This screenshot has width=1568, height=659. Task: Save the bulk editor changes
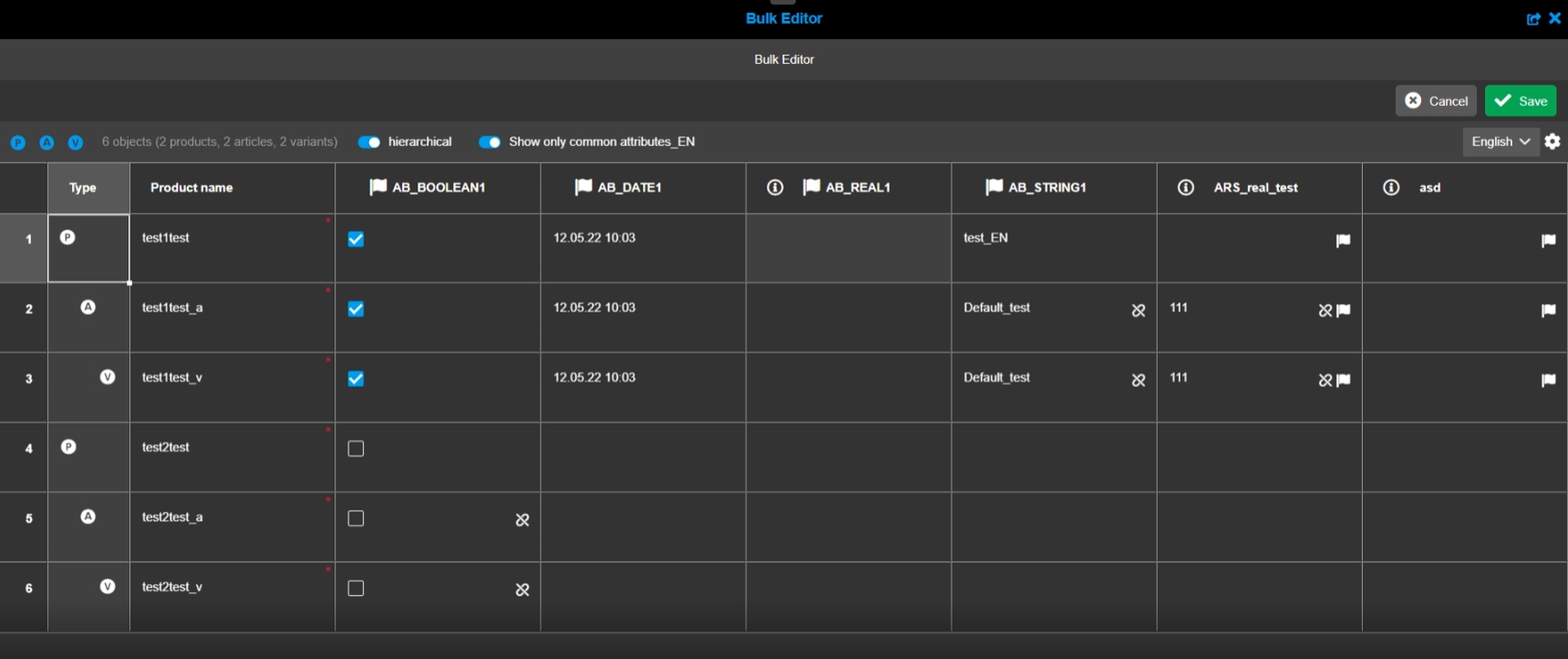tap(1521, 100)
